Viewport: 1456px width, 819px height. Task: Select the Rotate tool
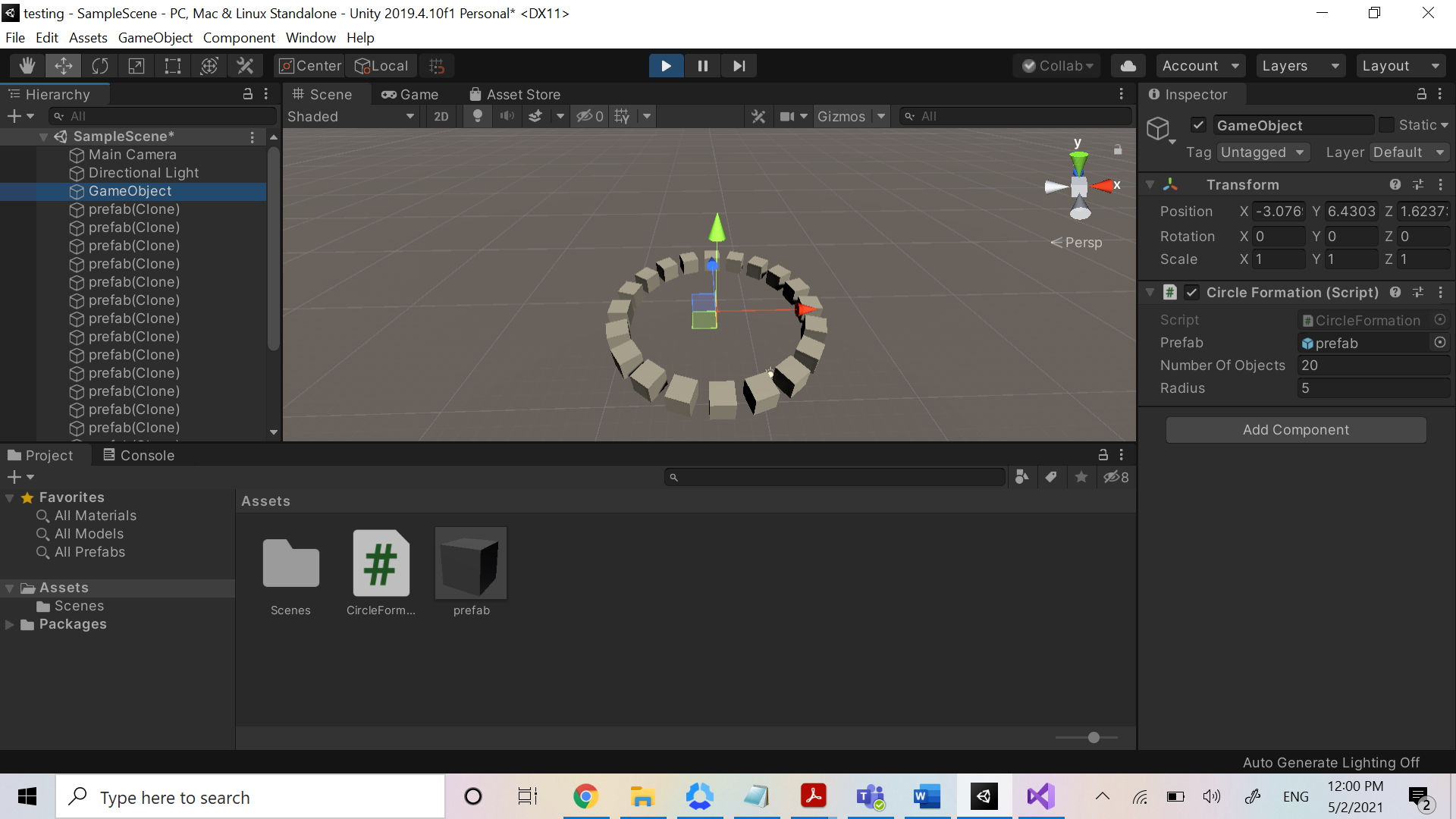(100, 66)
